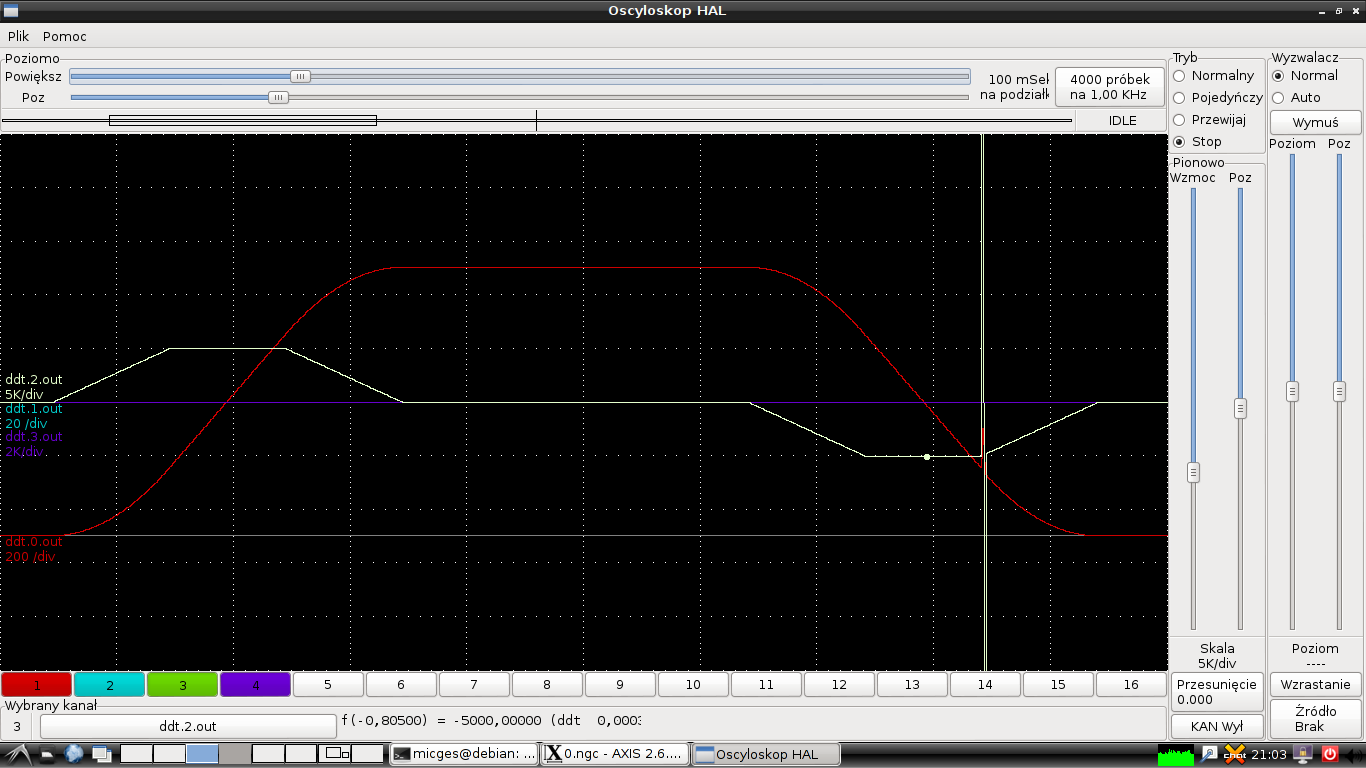
Task: Open the Pomoc menu
Action: click(65, 36)
